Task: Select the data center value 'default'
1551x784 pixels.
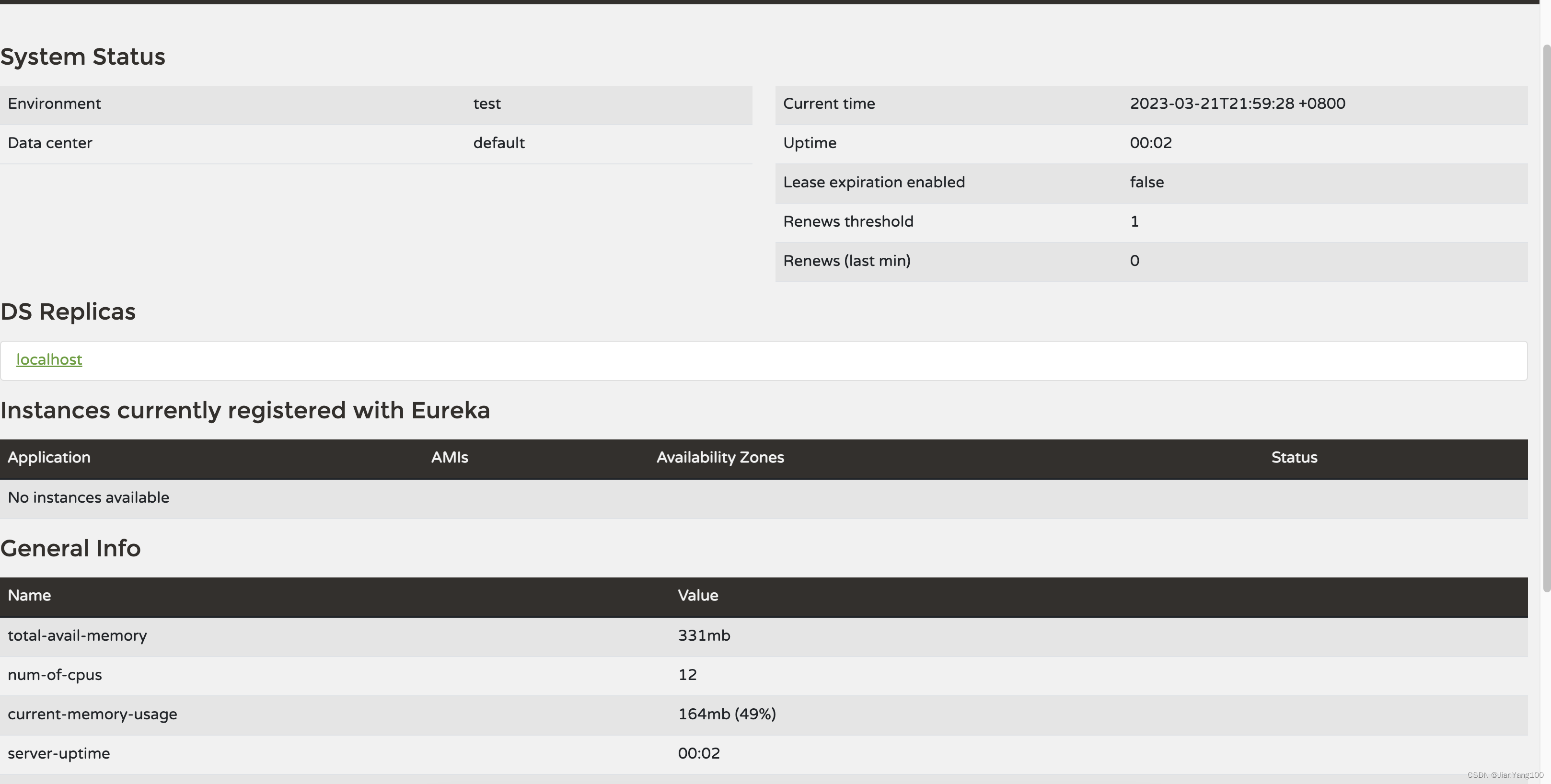Action: (498, 143)
